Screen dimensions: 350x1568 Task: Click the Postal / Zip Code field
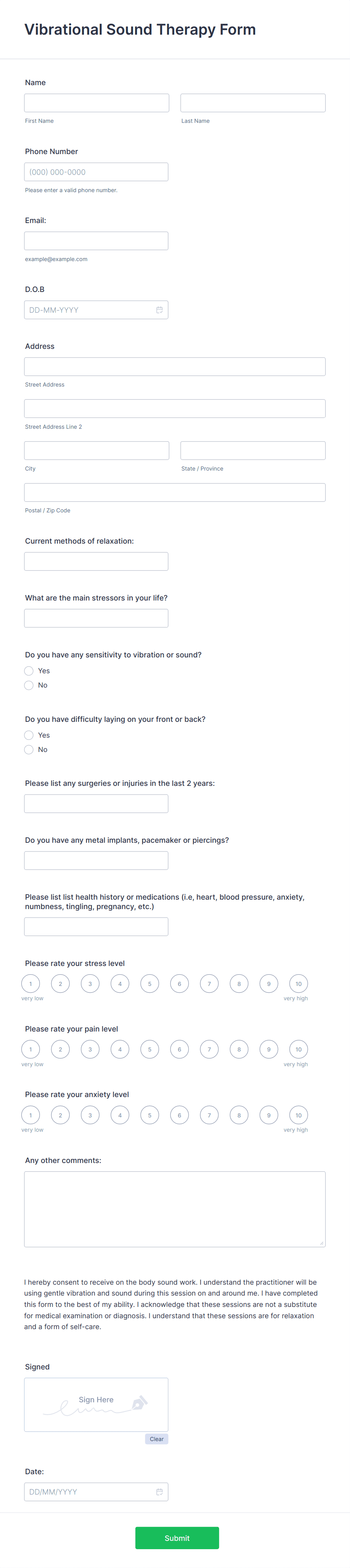pyautogui.click(x=175, y=492)
